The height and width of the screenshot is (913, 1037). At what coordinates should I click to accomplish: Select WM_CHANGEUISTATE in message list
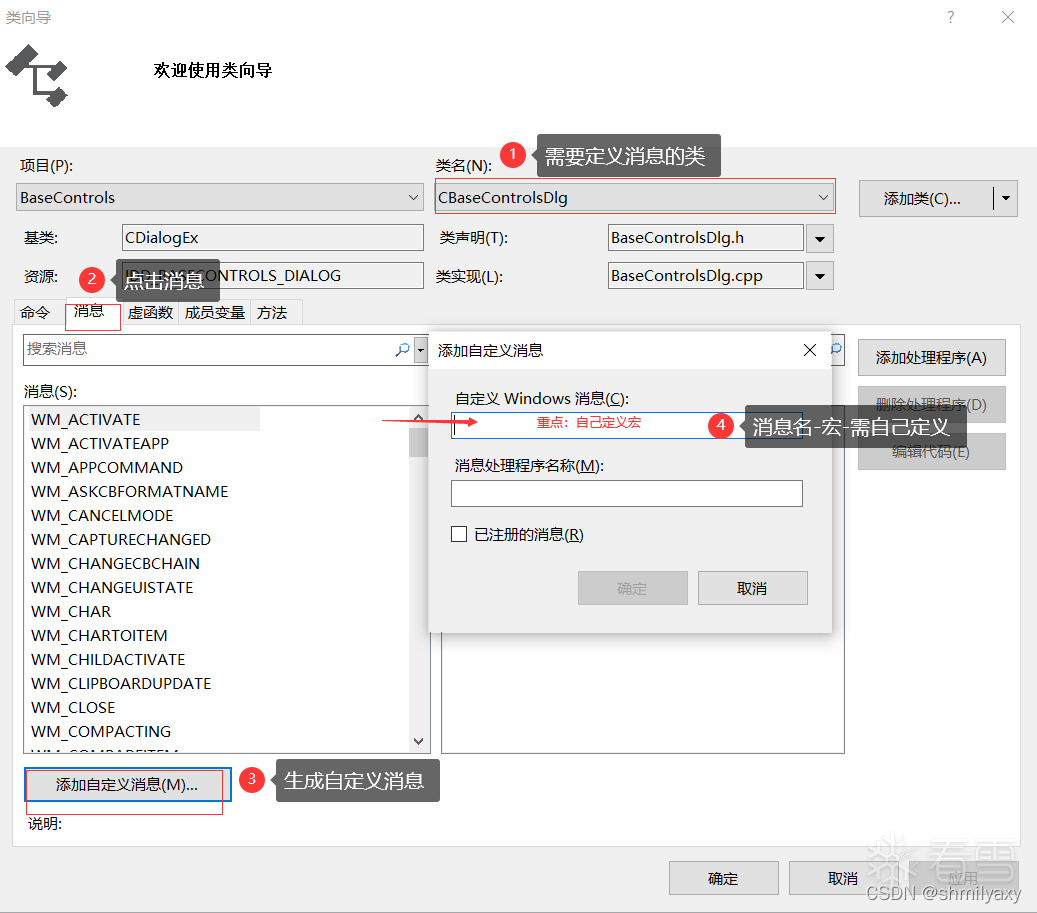click(112, 588)
